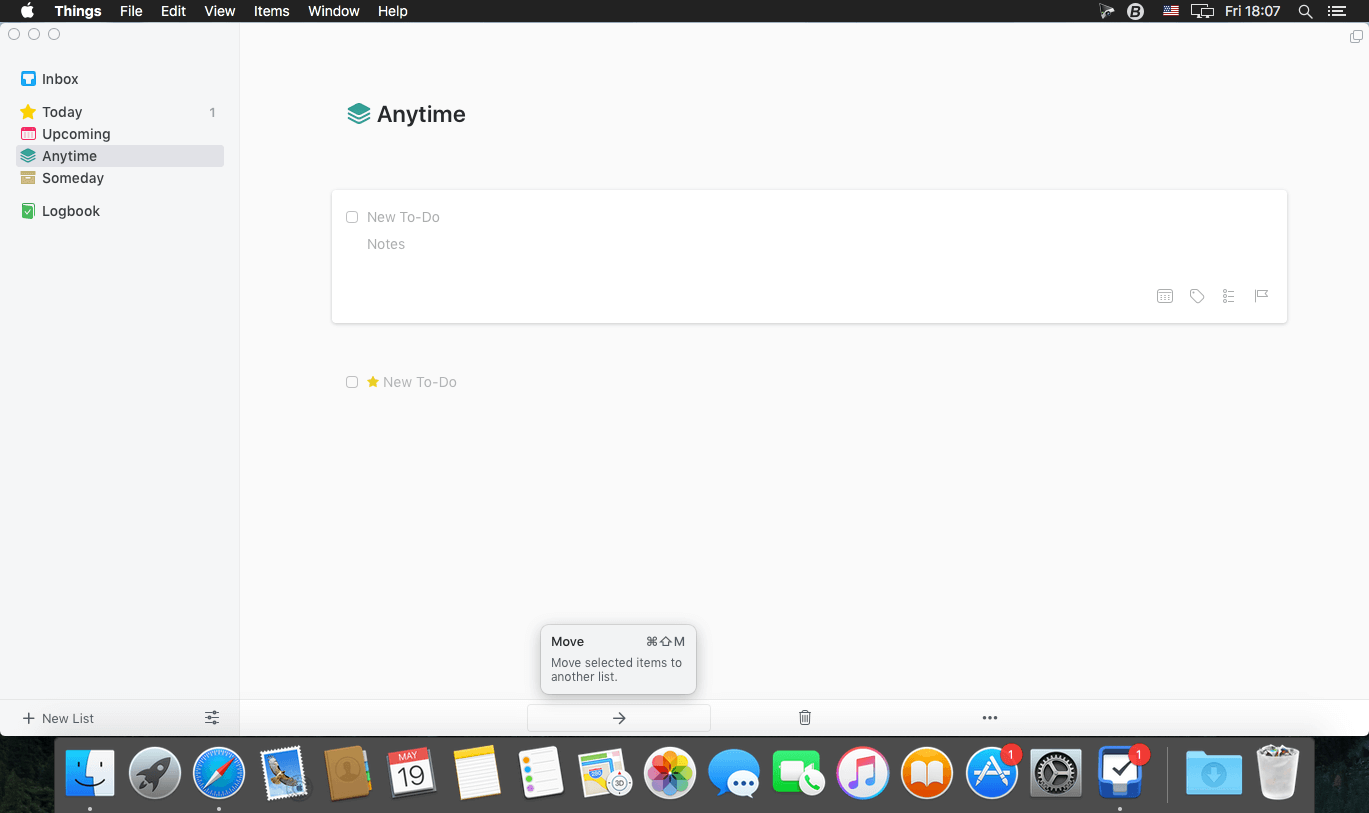Click the new window icon at top right
The image size is (1369, 813).
click(x=1356, y=37)
